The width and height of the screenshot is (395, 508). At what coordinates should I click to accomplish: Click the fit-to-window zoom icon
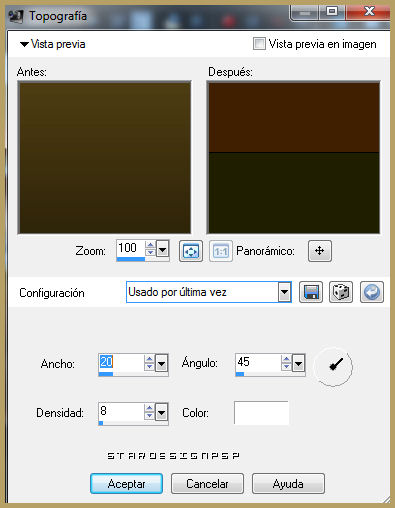click(x=191, y=251)
